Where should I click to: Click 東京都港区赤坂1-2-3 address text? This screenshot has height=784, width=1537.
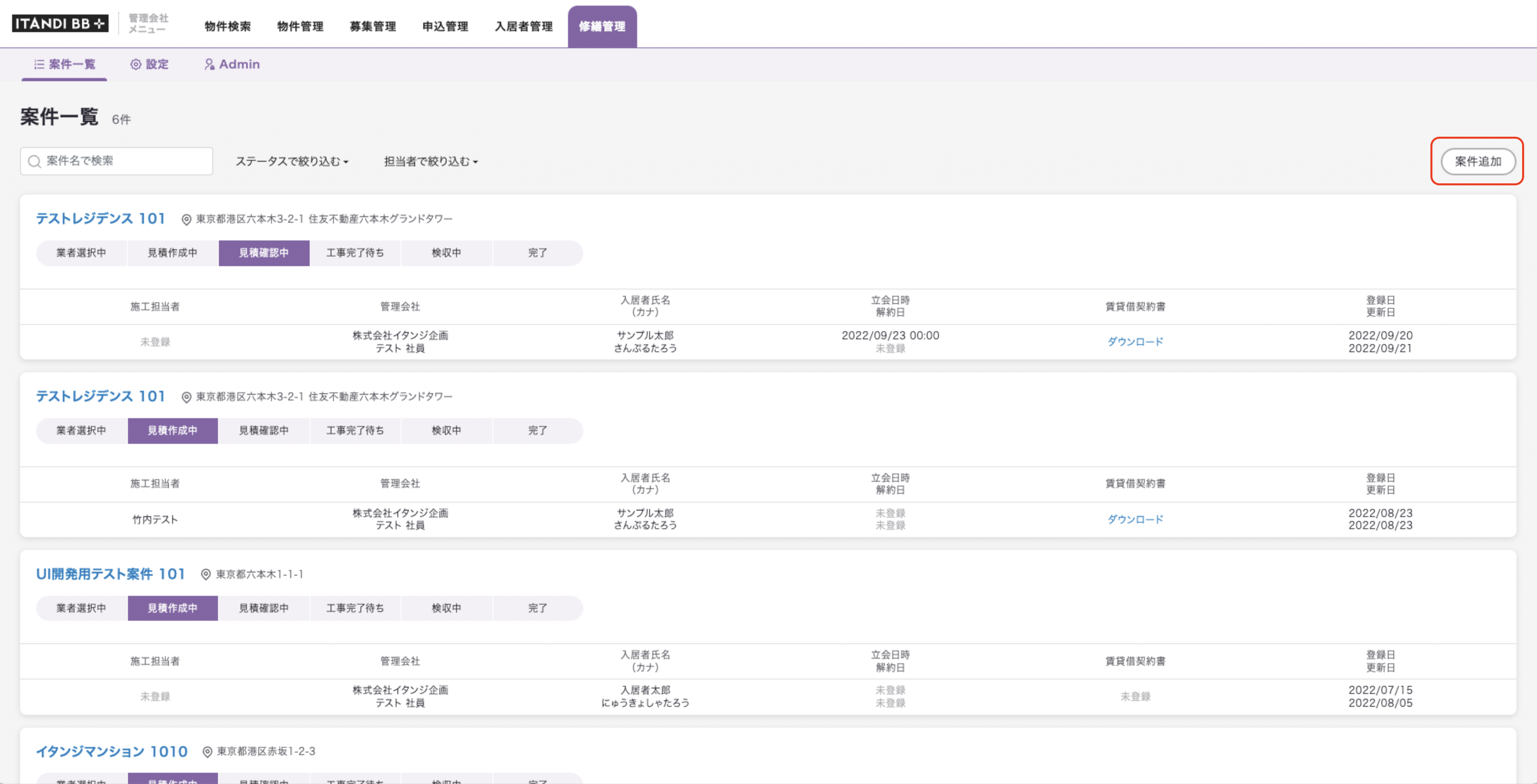[266, 751]
